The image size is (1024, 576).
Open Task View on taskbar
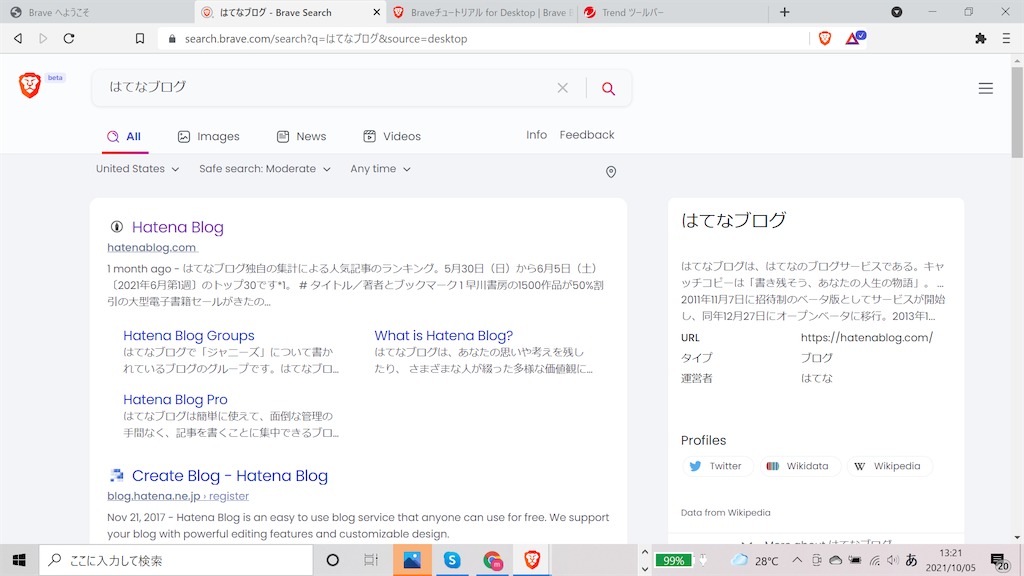click(x=371, y=560)
